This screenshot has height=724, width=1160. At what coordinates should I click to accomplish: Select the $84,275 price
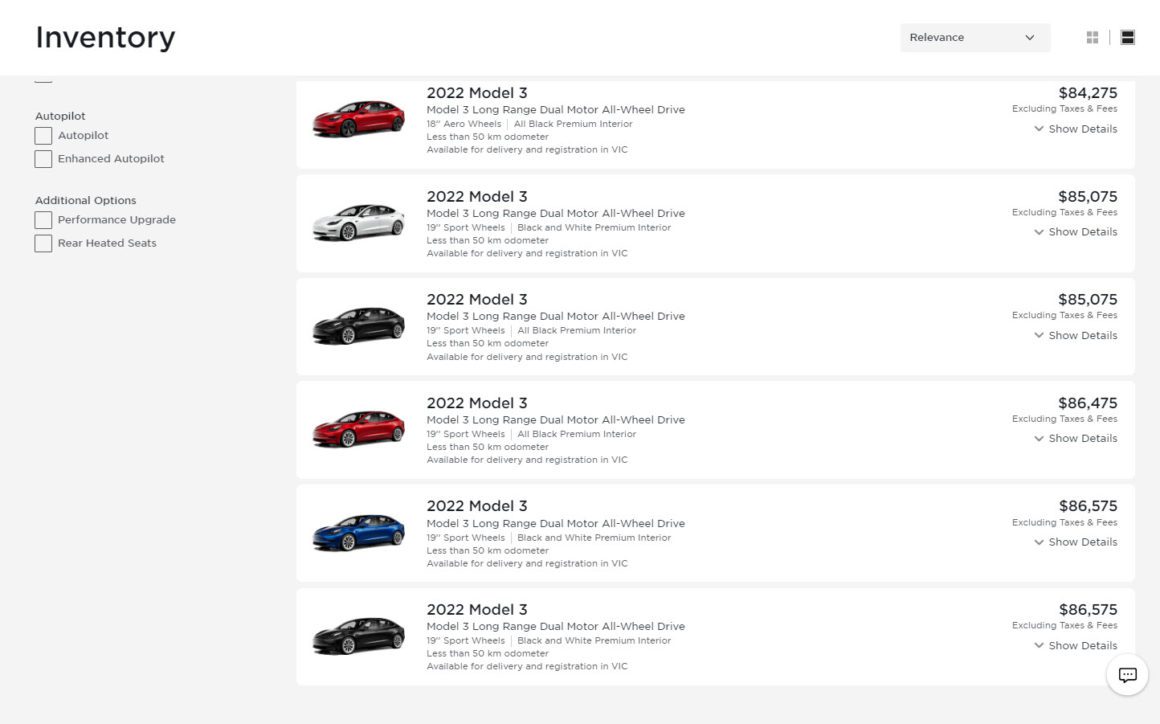(x=1088, y=93)
